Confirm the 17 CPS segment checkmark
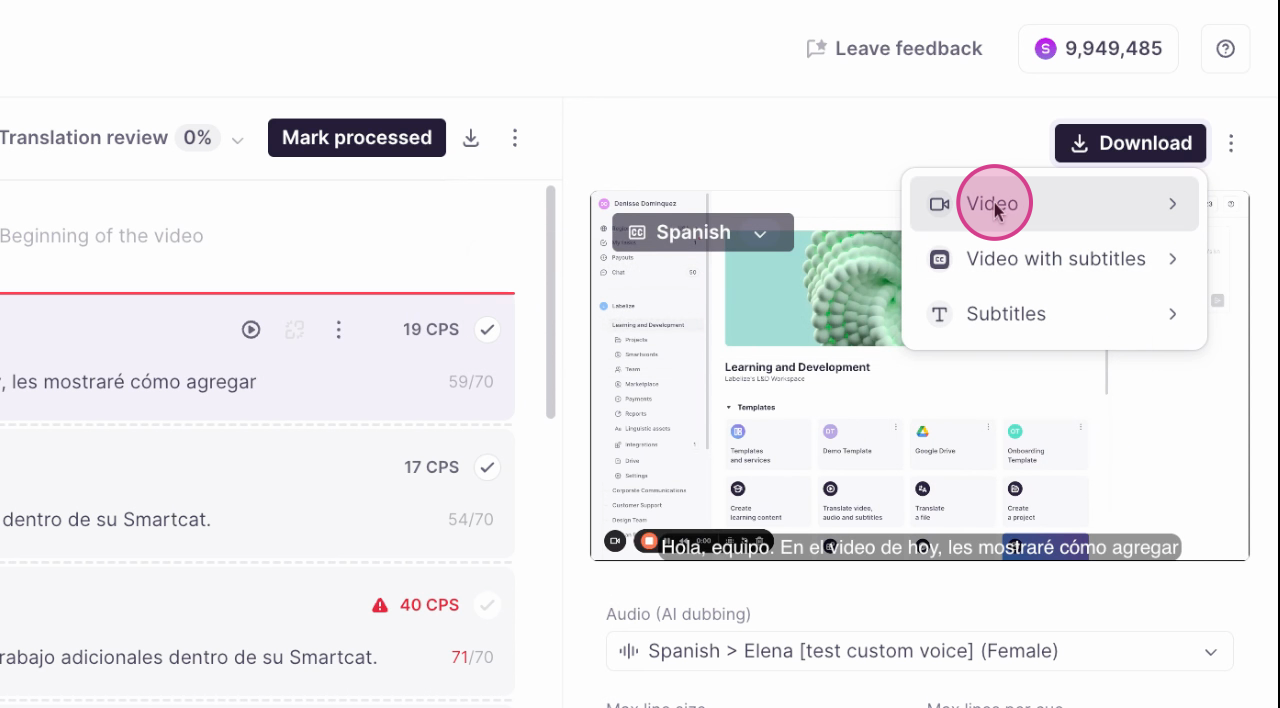The height and width of the screenshot is (708, 1280). coord(487,467)
